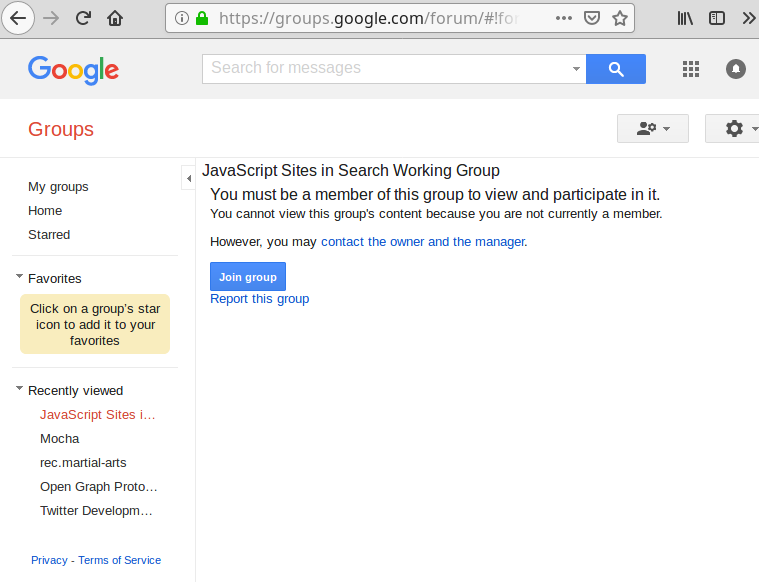Focus the Search for messages field
This screenshot has width=759, height=582.
tap(385, 69)
